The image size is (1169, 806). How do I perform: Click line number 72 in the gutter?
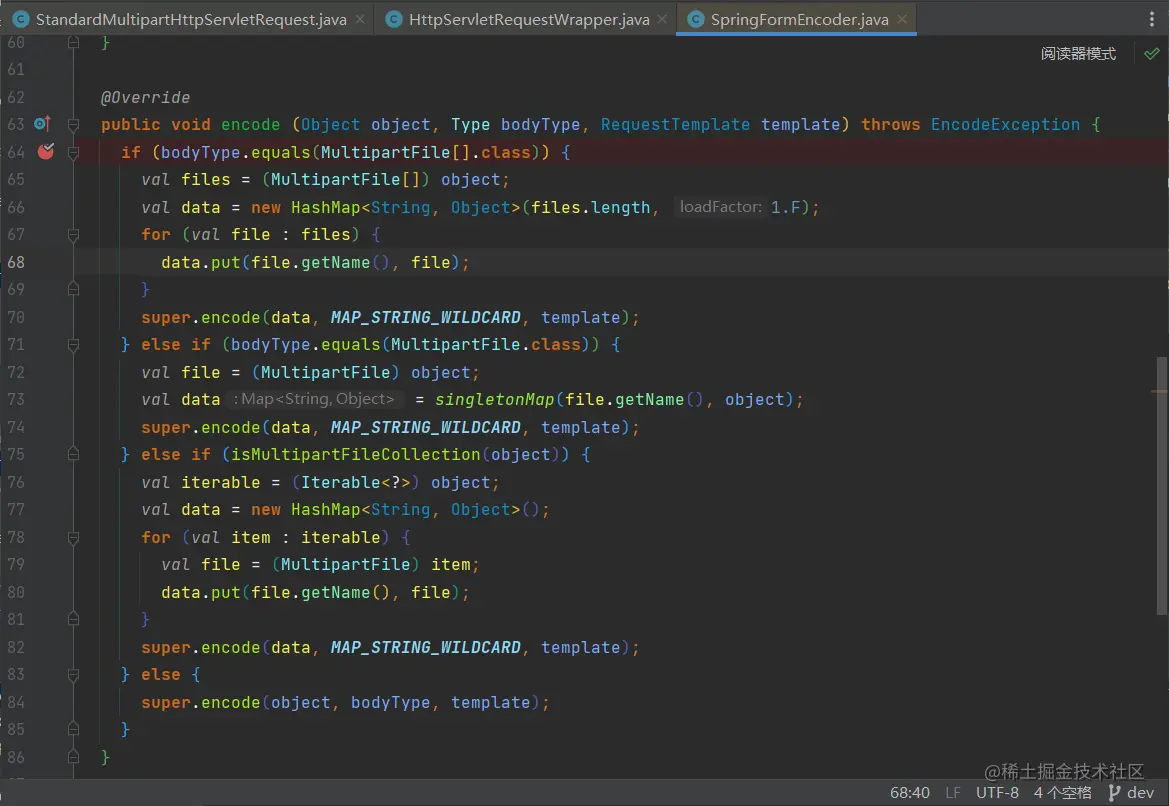16,372
